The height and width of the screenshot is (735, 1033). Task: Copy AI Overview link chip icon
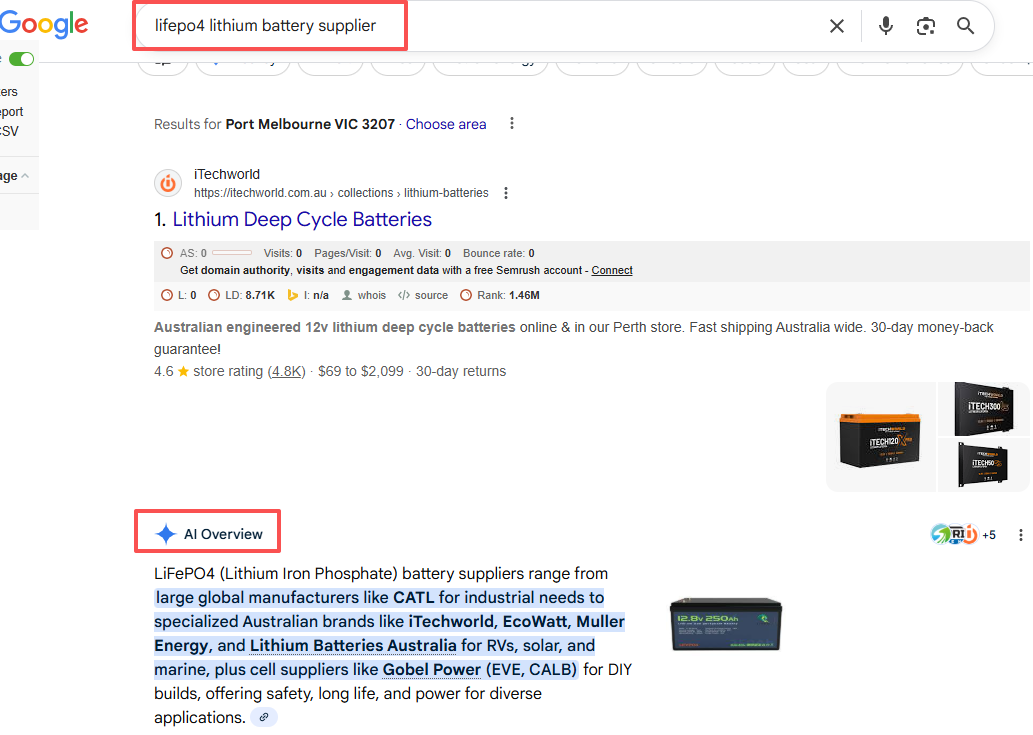point(264,717)
